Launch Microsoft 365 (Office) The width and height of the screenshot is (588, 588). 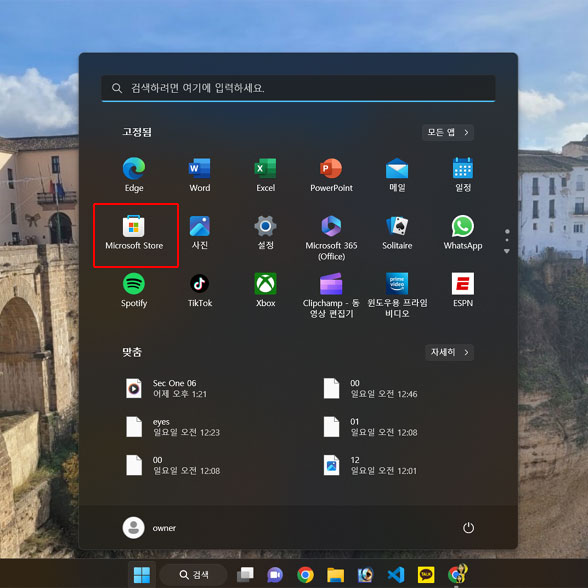pyautogui.click(x=331, y=238)
